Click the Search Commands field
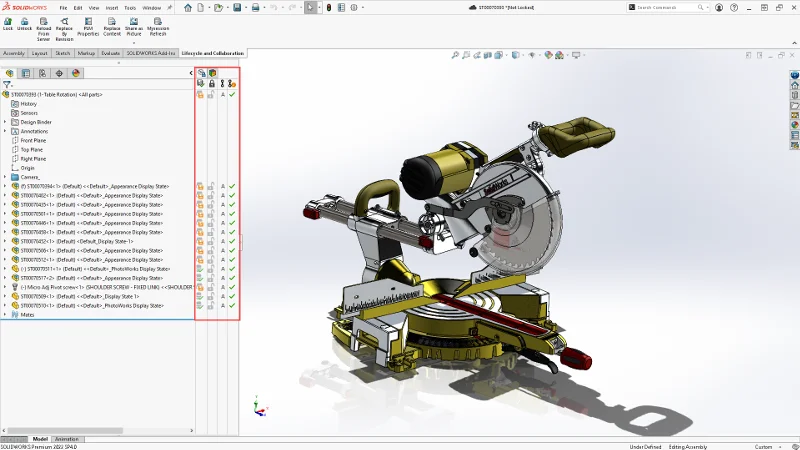 click(658, 7)
